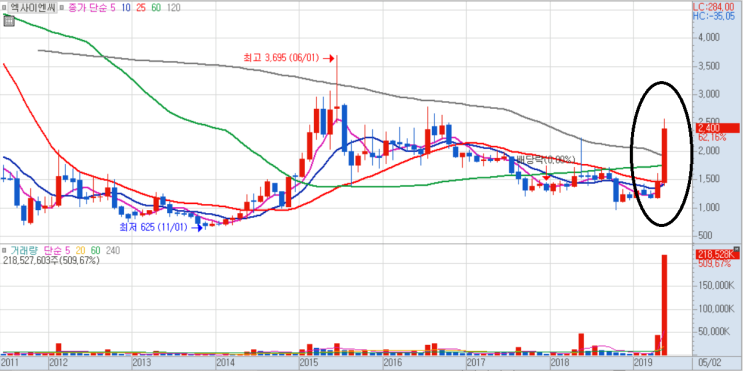This screenshot has height=371, width=743.
Task: Click the 218,527,603주(509,67%) volume readout
Action: [x=51, y=261]
